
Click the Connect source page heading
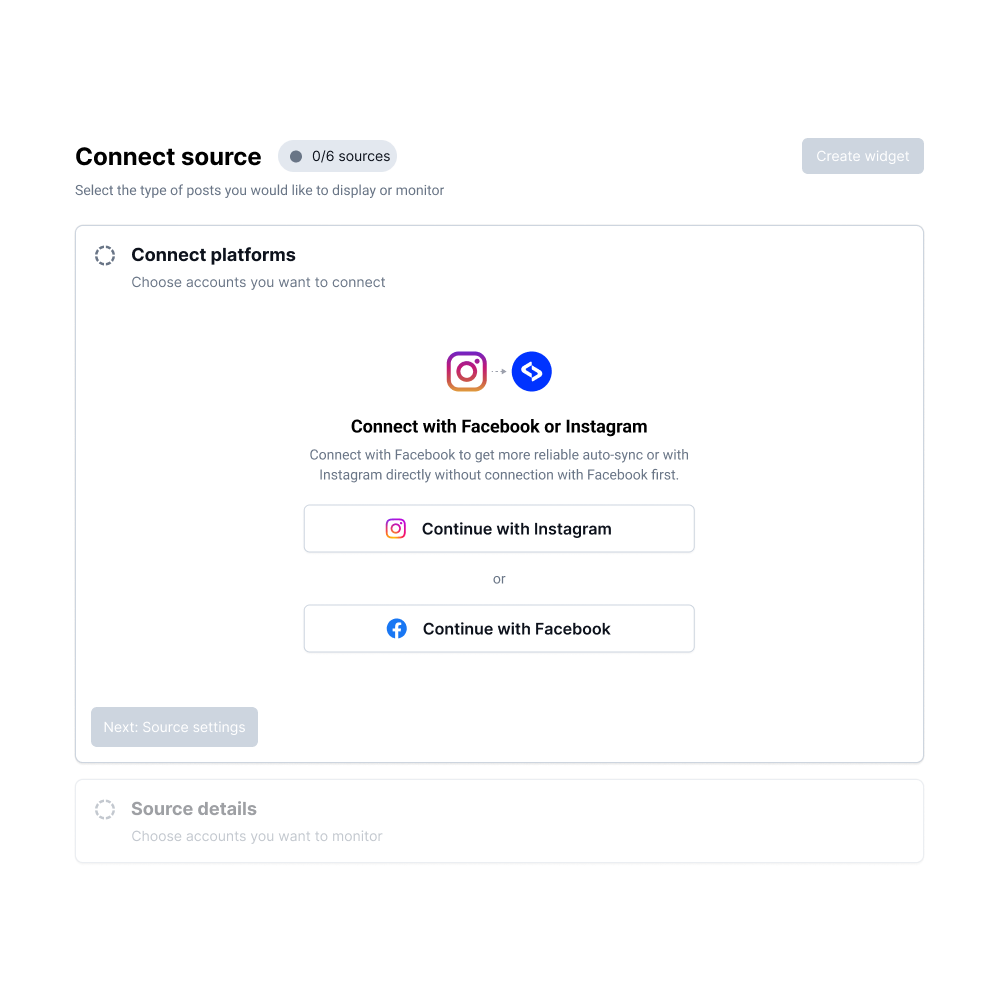(x=168, y=157)
